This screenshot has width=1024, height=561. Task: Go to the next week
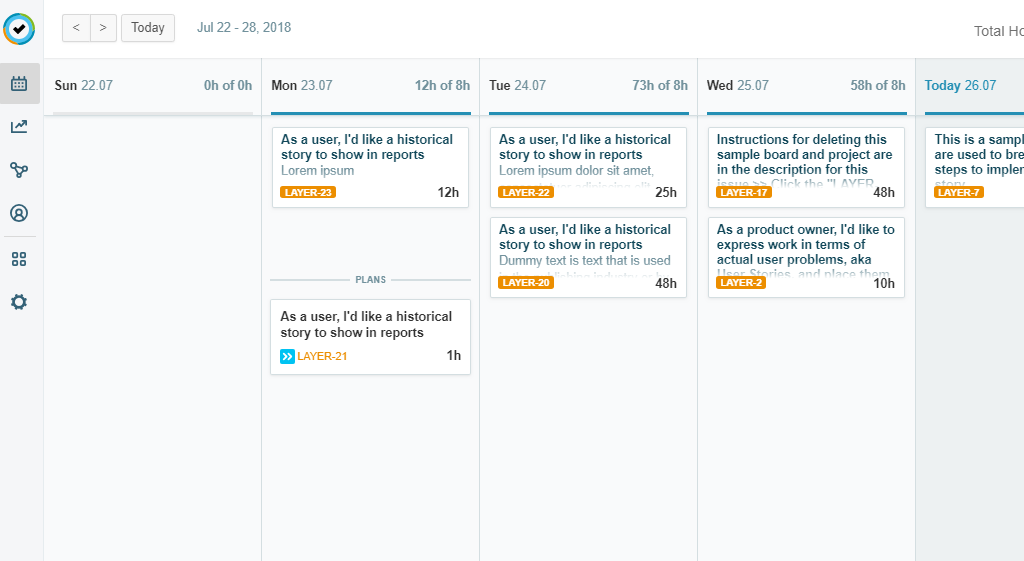coord(103,28)
